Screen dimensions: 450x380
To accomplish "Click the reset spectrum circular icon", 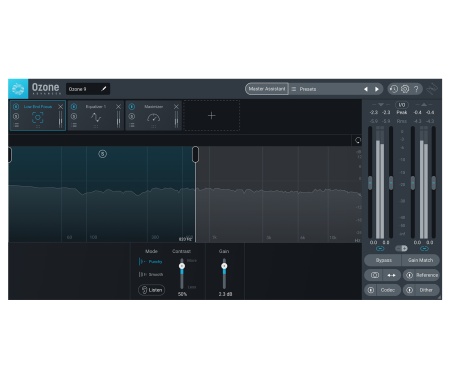I will coord(358,140).
